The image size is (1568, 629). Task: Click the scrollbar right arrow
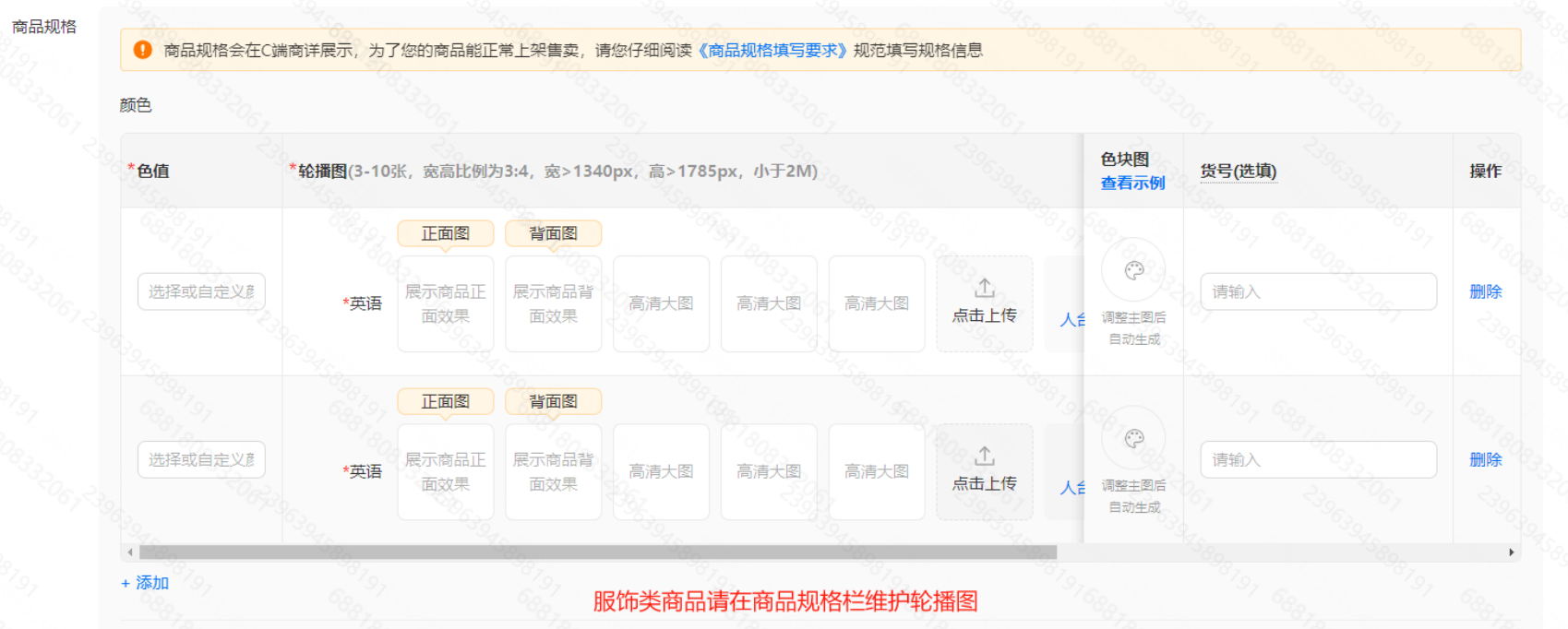tap(1511, 552)
